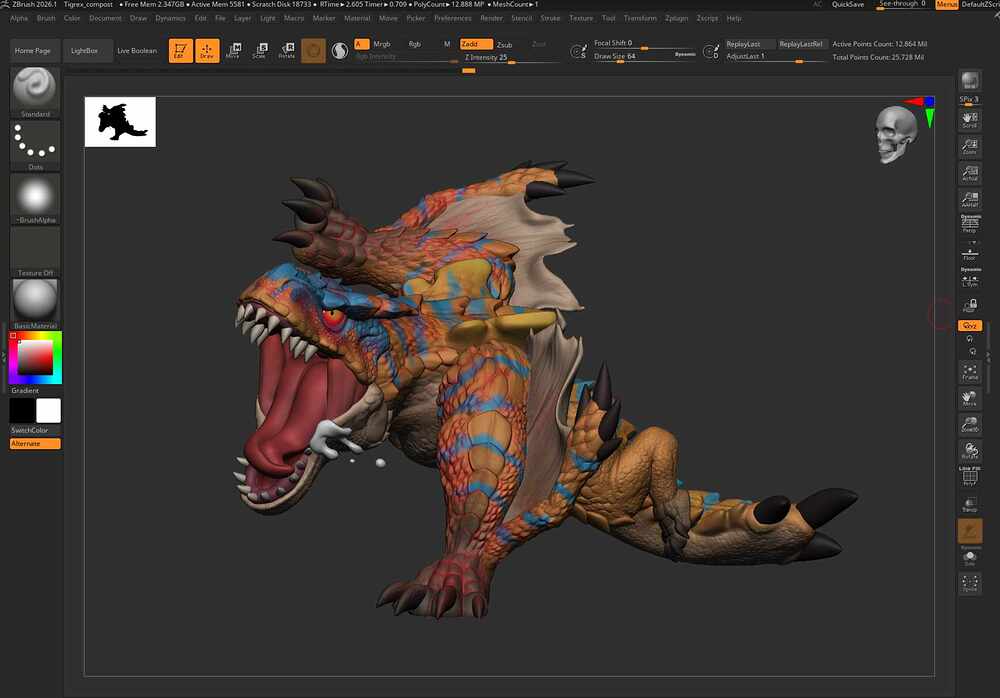
Task: Click the skull camera head navigator
Action: (896, 133)
